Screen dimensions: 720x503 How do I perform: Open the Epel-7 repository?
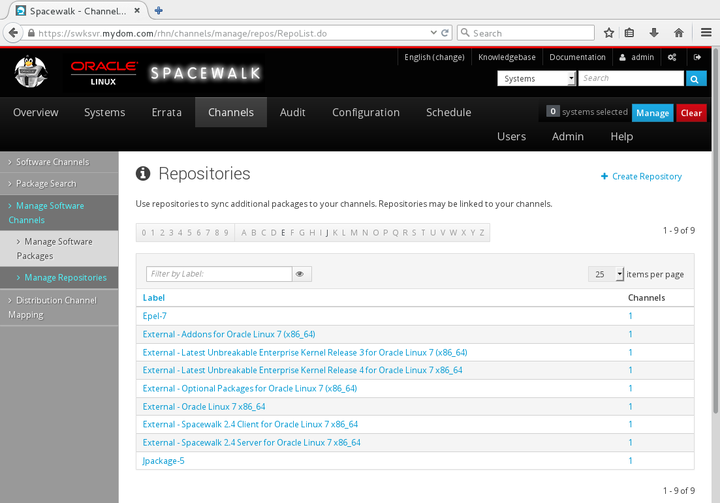[x=154, y=316]
